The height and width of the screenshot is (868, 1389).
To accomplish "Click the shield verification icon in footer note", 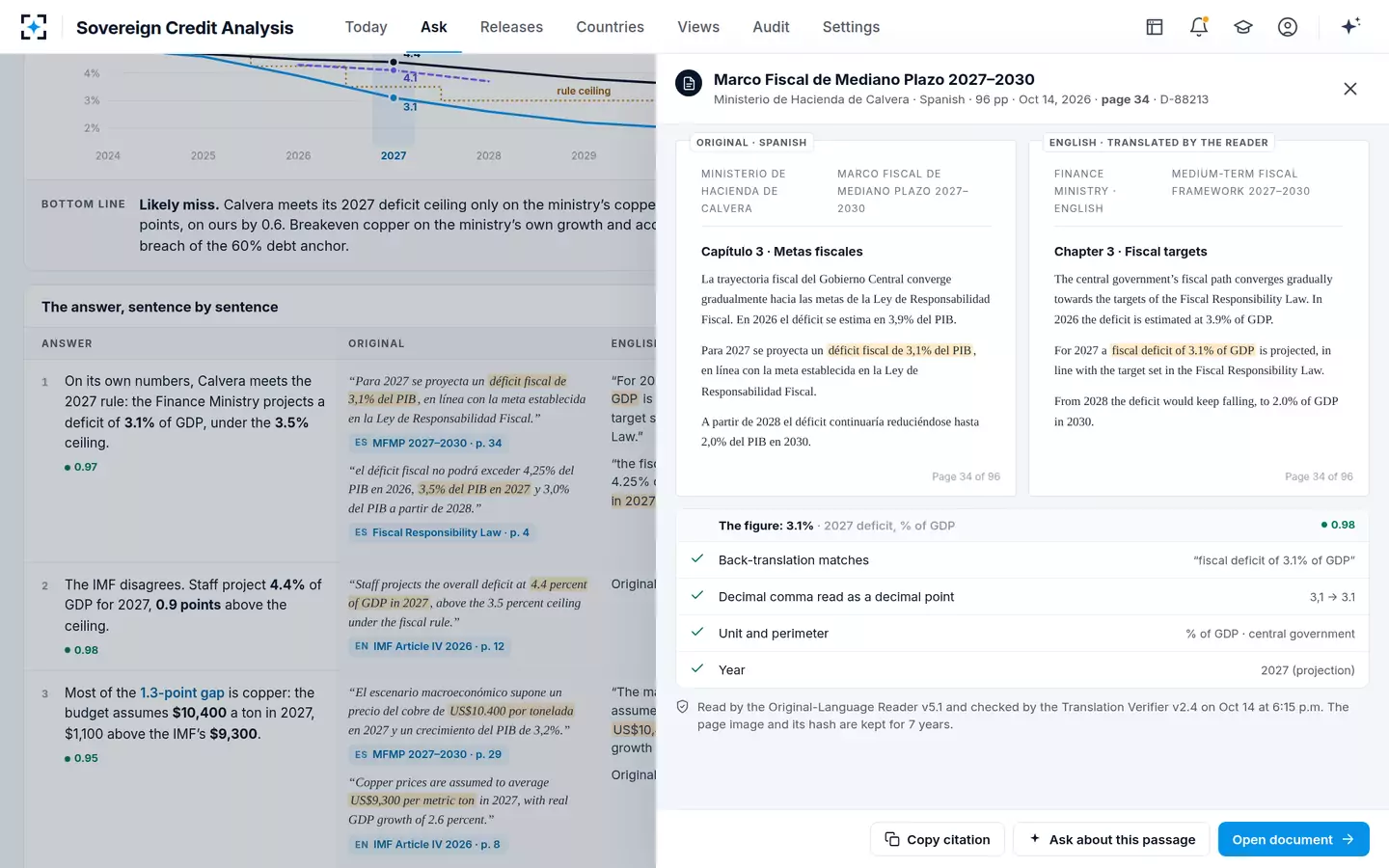I will [683, 707].
